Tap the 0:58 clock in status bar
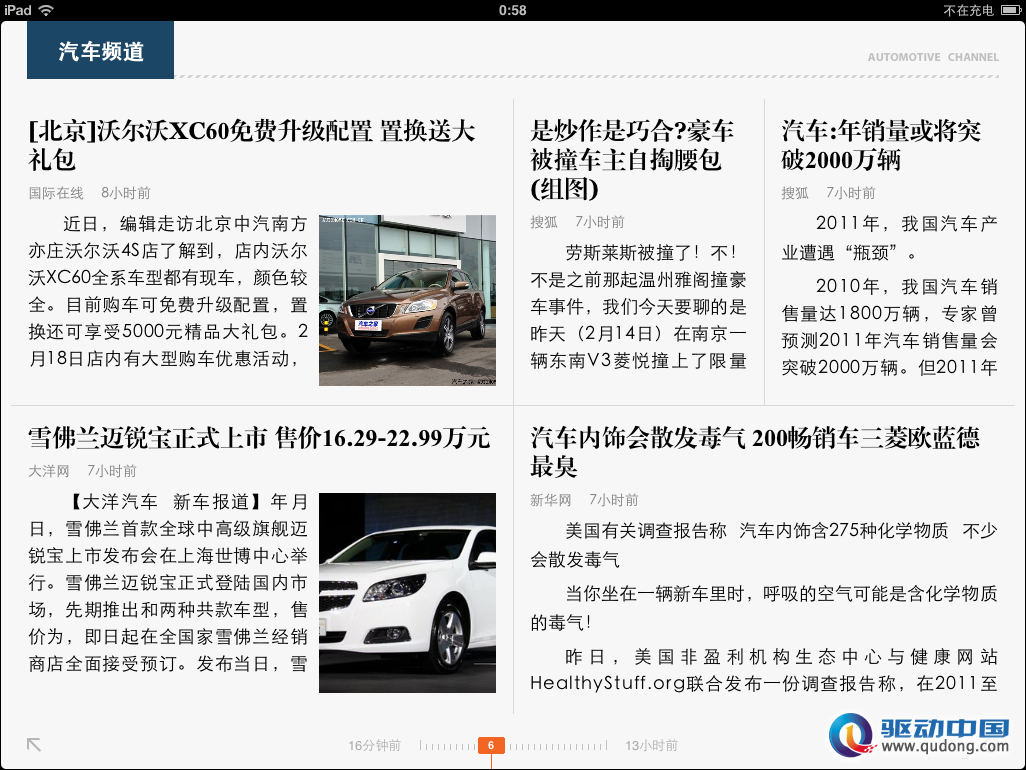The height and width of the screenshot is (770, 1026). click(512, 10)
